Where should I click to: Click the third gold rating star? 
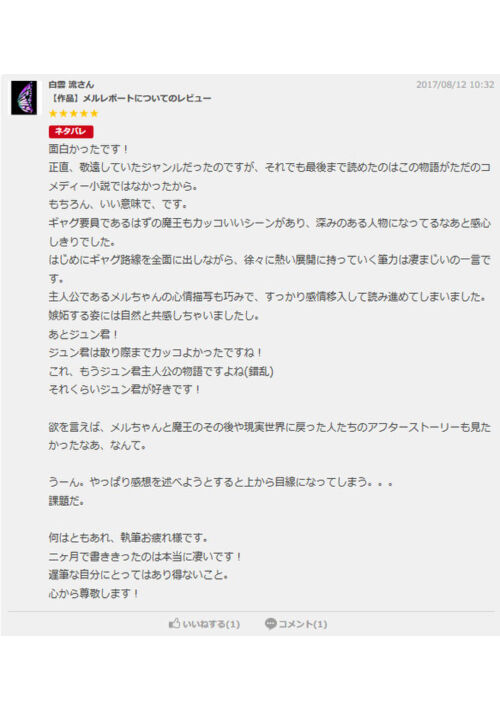pyautogui.click(x=73, y=113)
